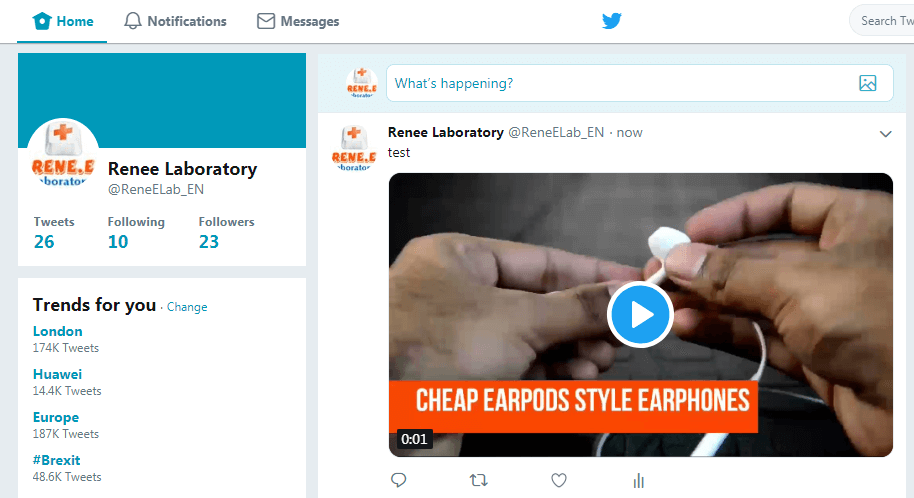Play the earphones video
The width and height of the screenshot is (914, 498).
point(640,315)
